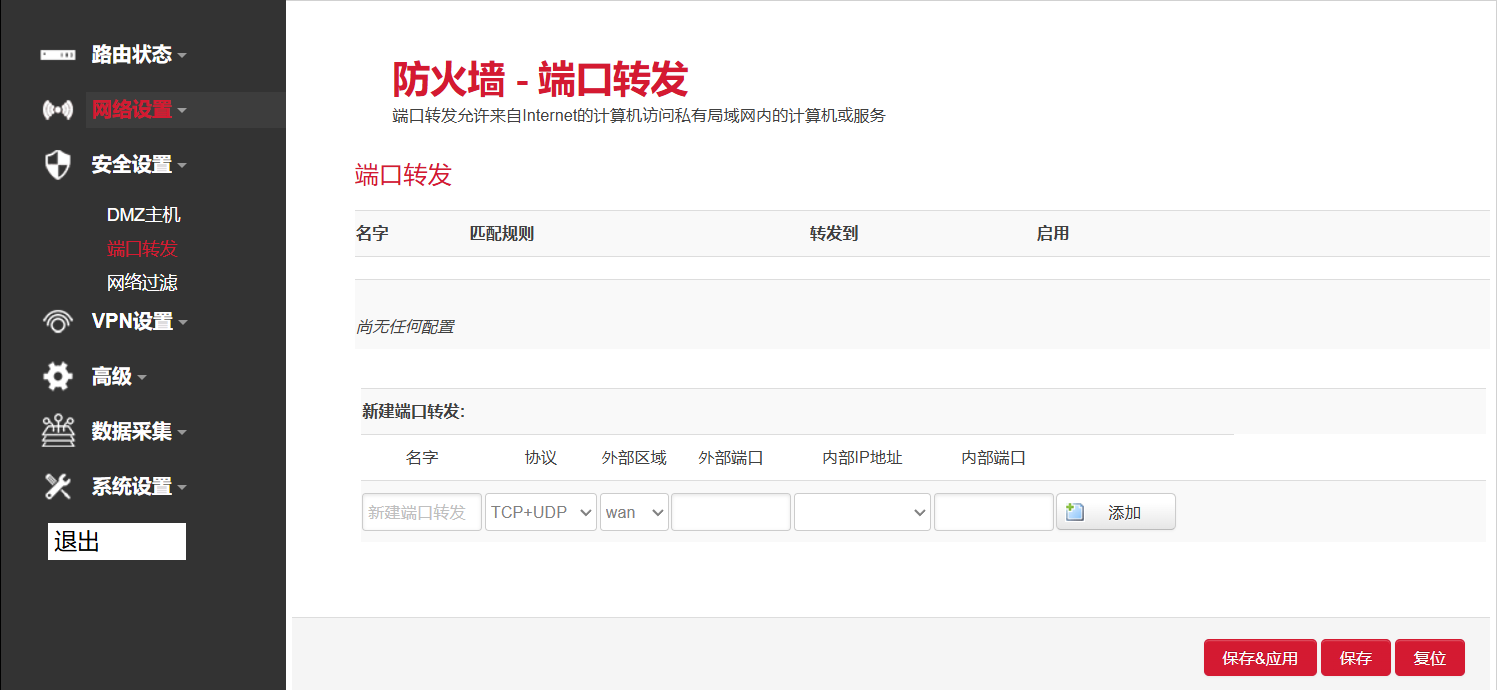Select the 数据采集 sidebar icon
The width and height of the screenshot is (1497, 690).
point(57,430)
